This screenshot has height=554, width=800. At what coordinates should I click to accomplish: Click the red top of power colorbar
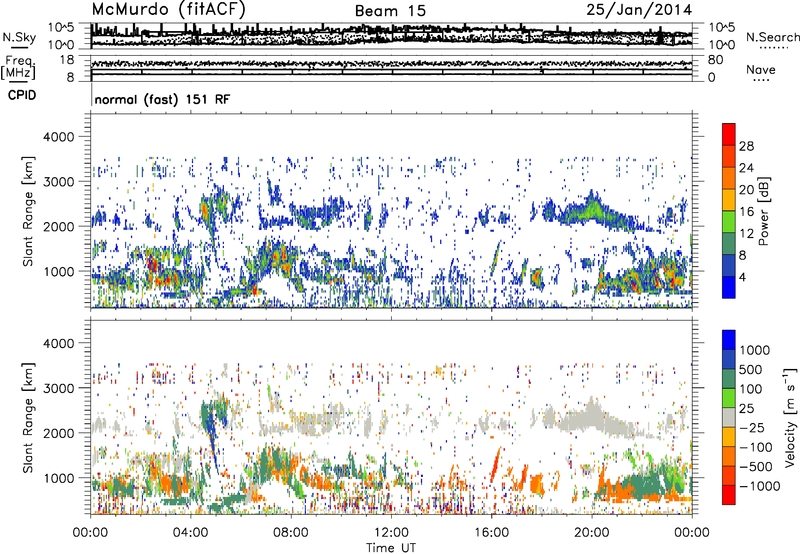tap(729, 134)
